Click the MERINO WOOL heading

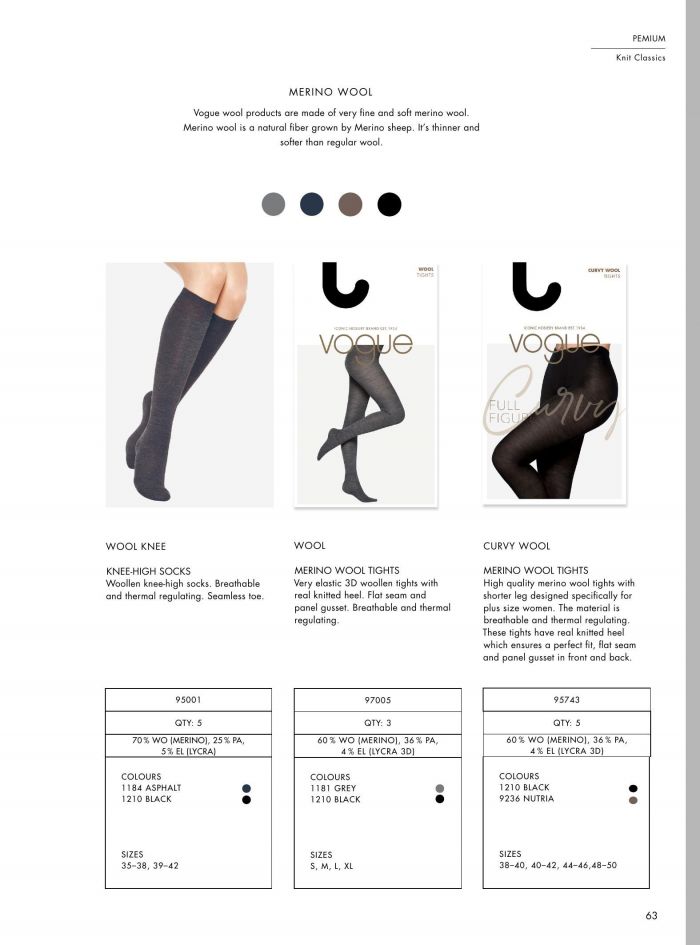coord(330,92)
